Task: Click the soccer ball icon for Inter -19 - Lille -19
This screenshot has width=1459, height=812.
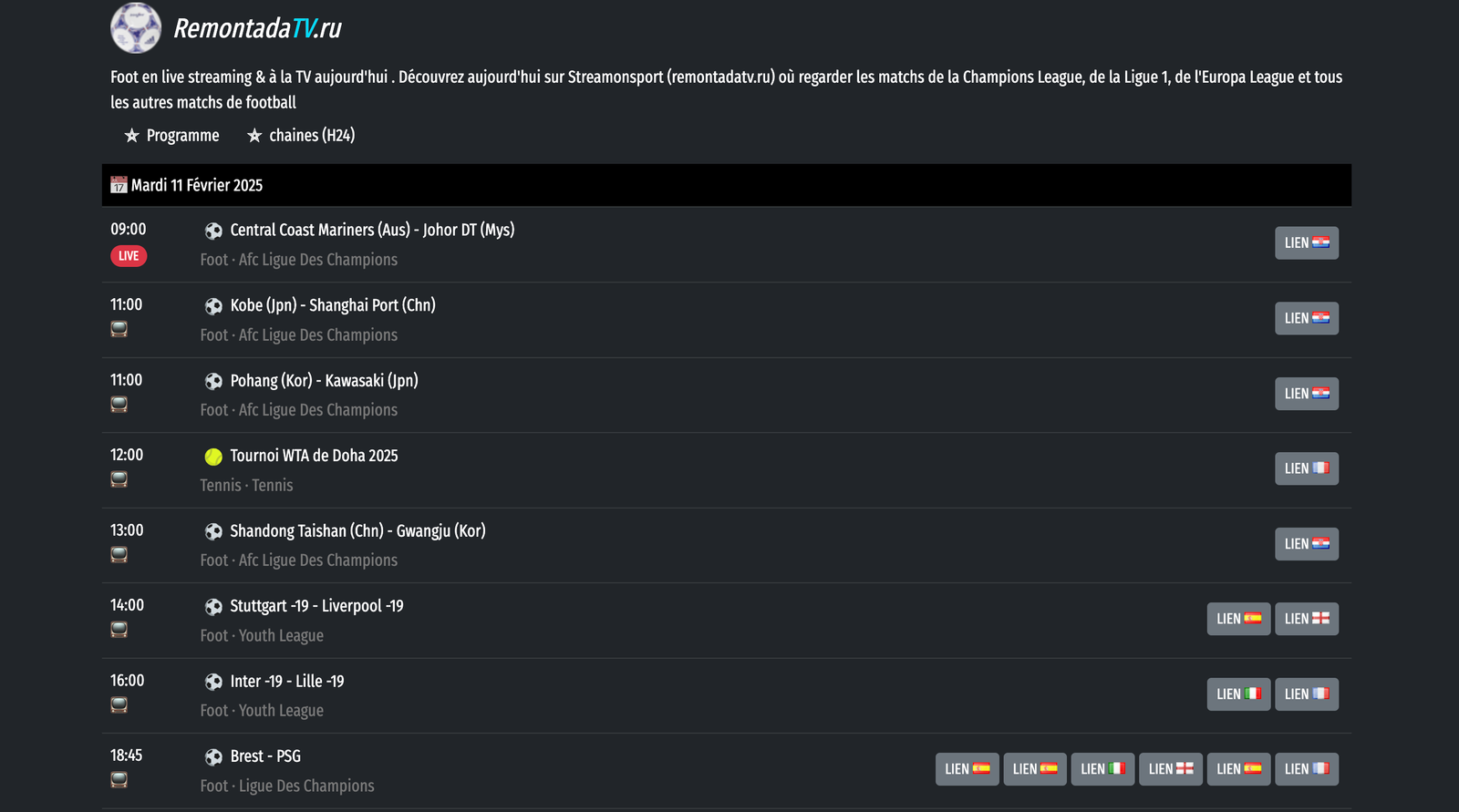Action: point(213,682)
